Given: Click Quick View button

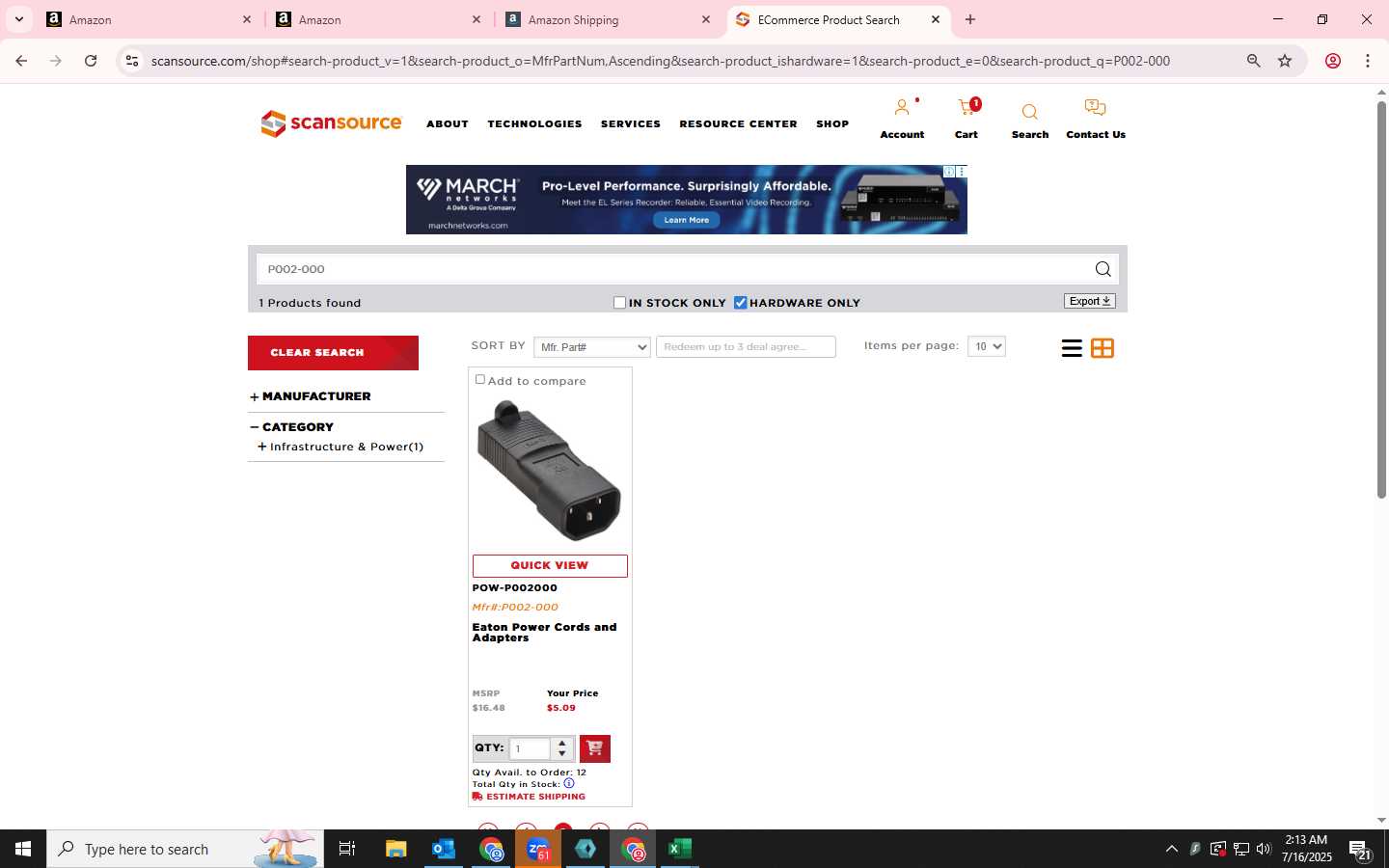Looking at the screenshot, I should click(550, 566).
